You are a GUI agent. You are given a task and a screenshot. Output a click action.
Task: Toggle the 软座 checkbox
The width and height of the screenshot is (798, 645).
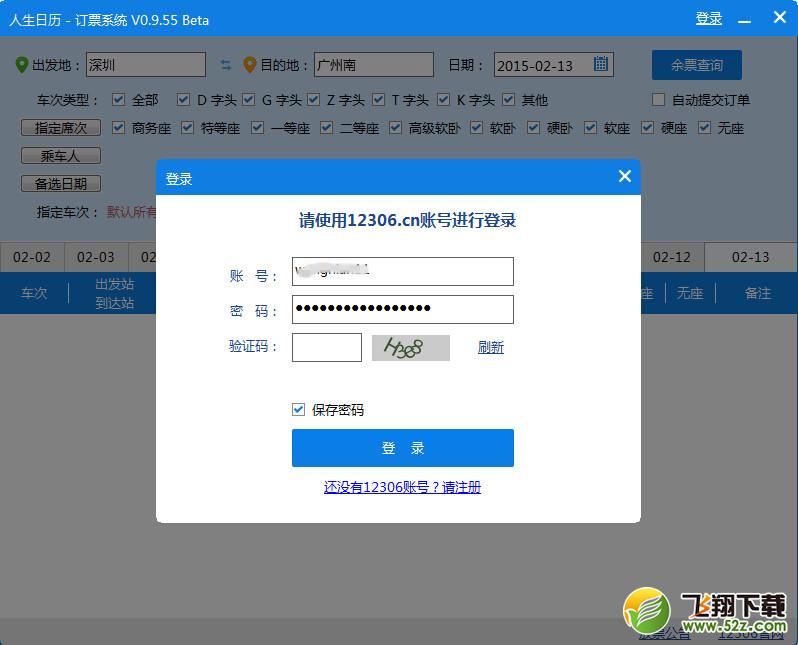coord(590,127)
